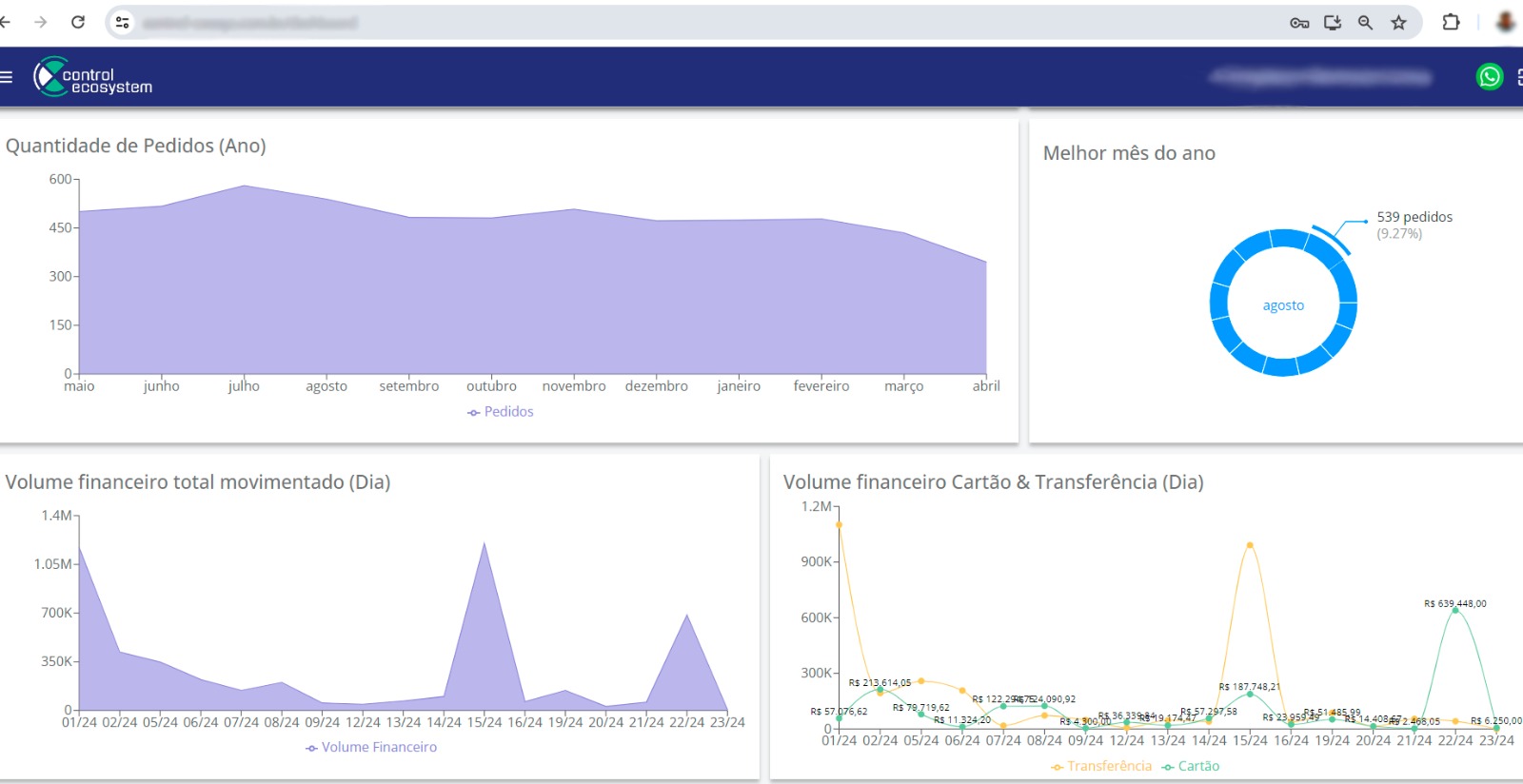This screenshot has width=1523, height=784.
Task: Reload the page in browser
Action: [x=78, y=22]
